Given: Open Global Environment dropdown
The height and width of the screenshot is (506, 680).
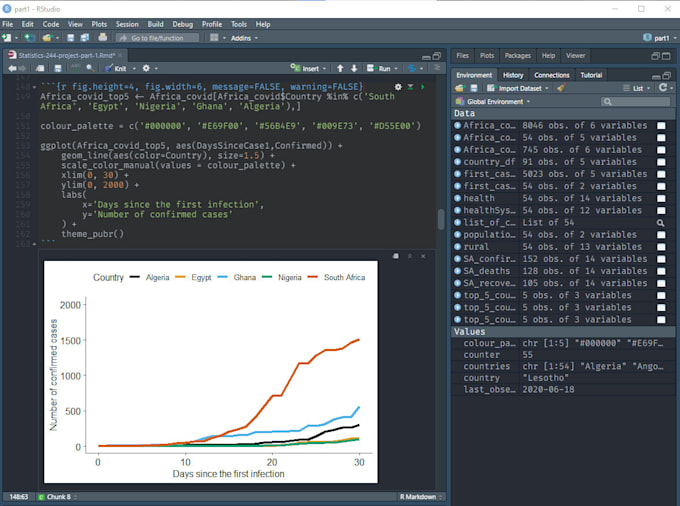Looking at the screenshot, I should click(x=493, y=101).
